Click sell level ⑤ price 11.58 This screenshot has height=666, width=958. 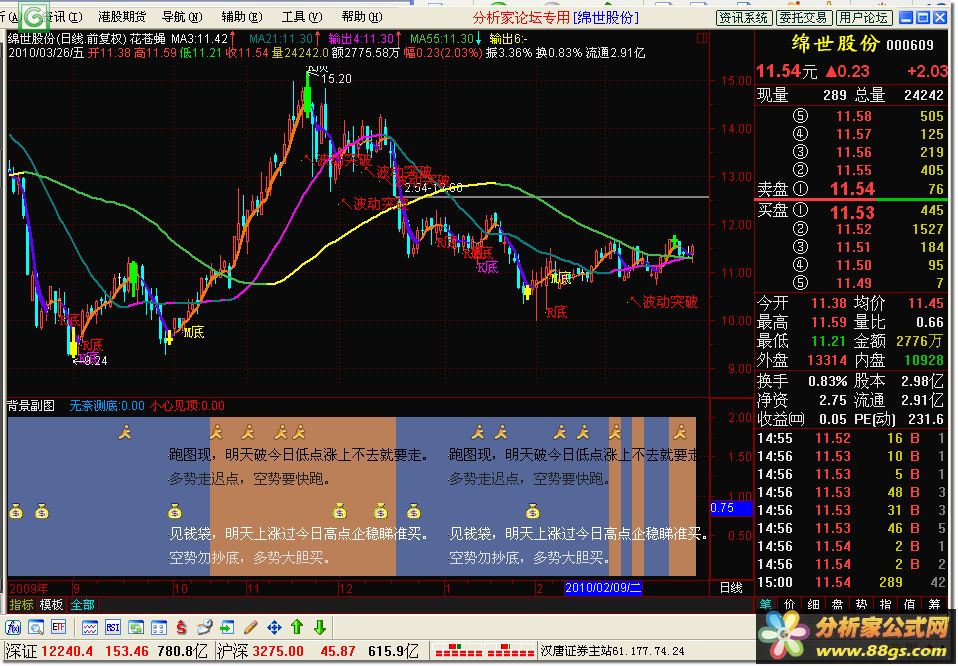point(854,116)
